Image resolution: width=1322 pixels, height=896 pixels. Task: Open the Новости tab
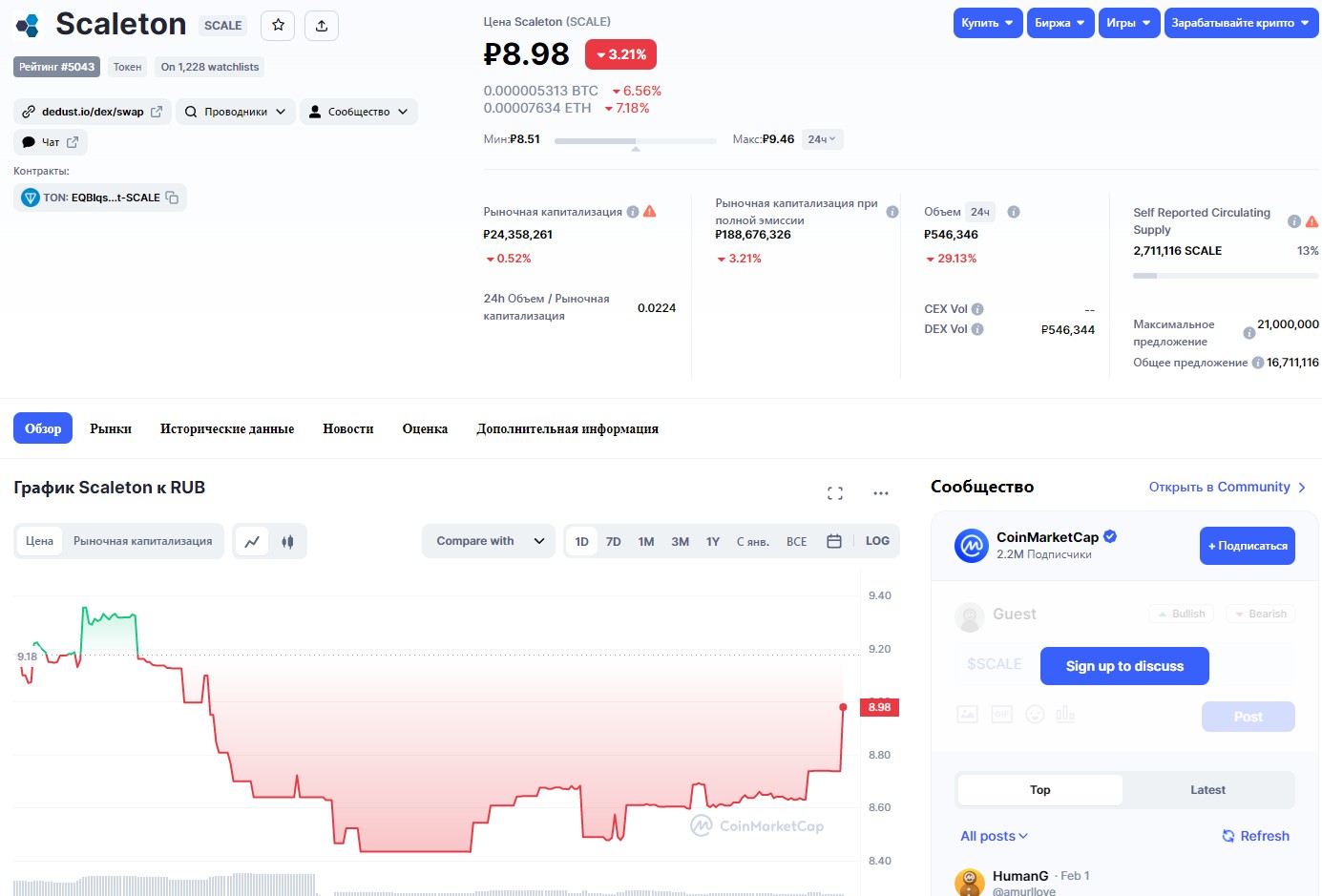[x=348, y=428]
